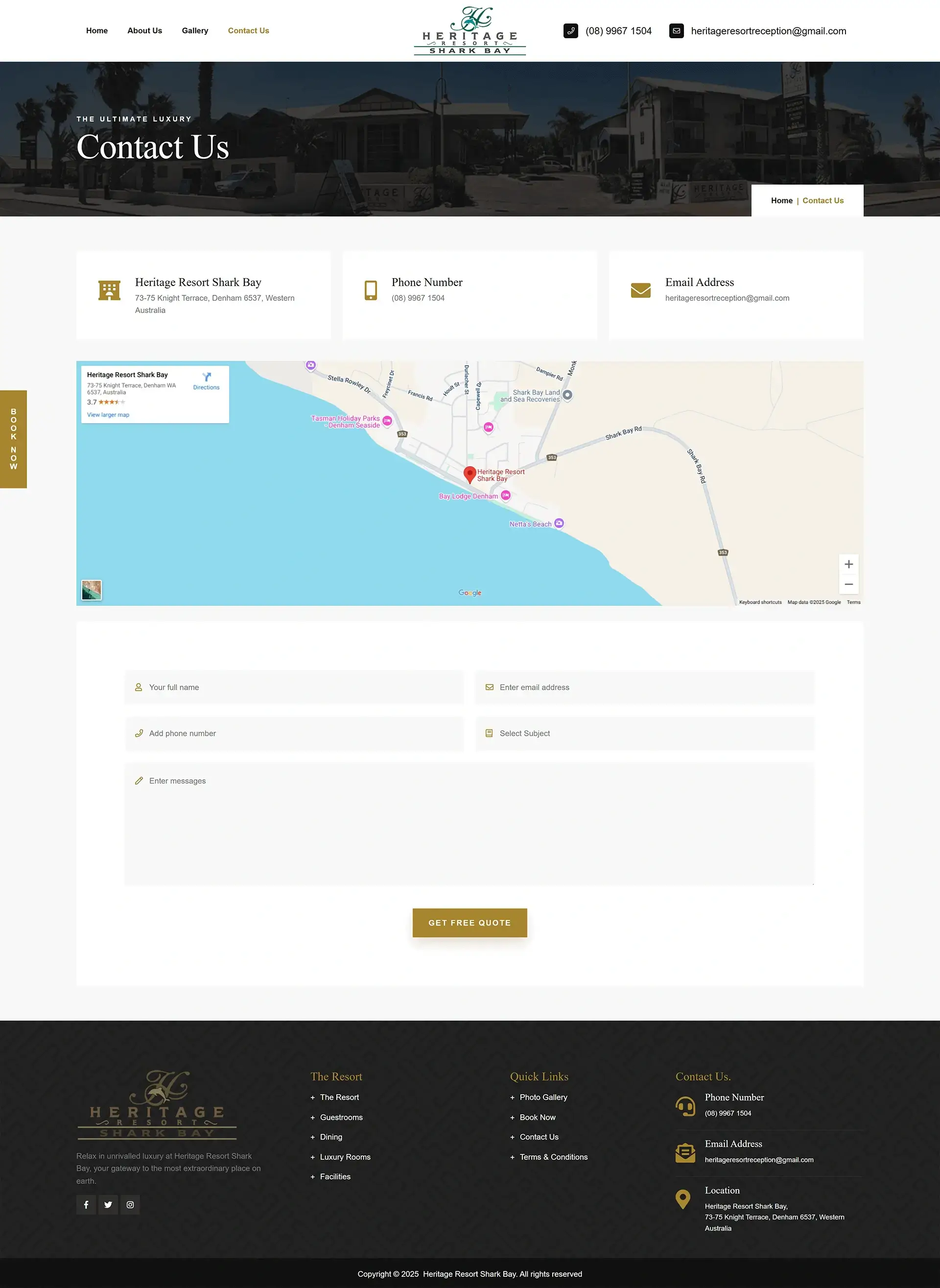Click the envelope icon next to the email address
Viewport: 940px width, 1288px height.
pos(676,31)
